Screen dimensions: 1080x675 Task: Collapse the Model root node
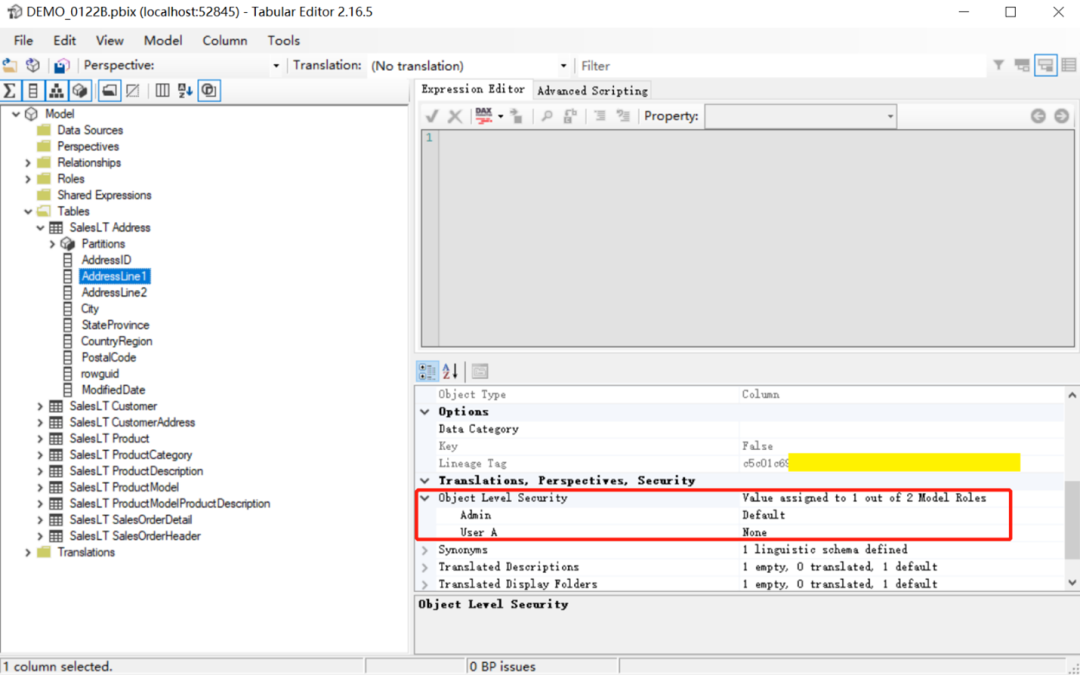tap(16, 114)
